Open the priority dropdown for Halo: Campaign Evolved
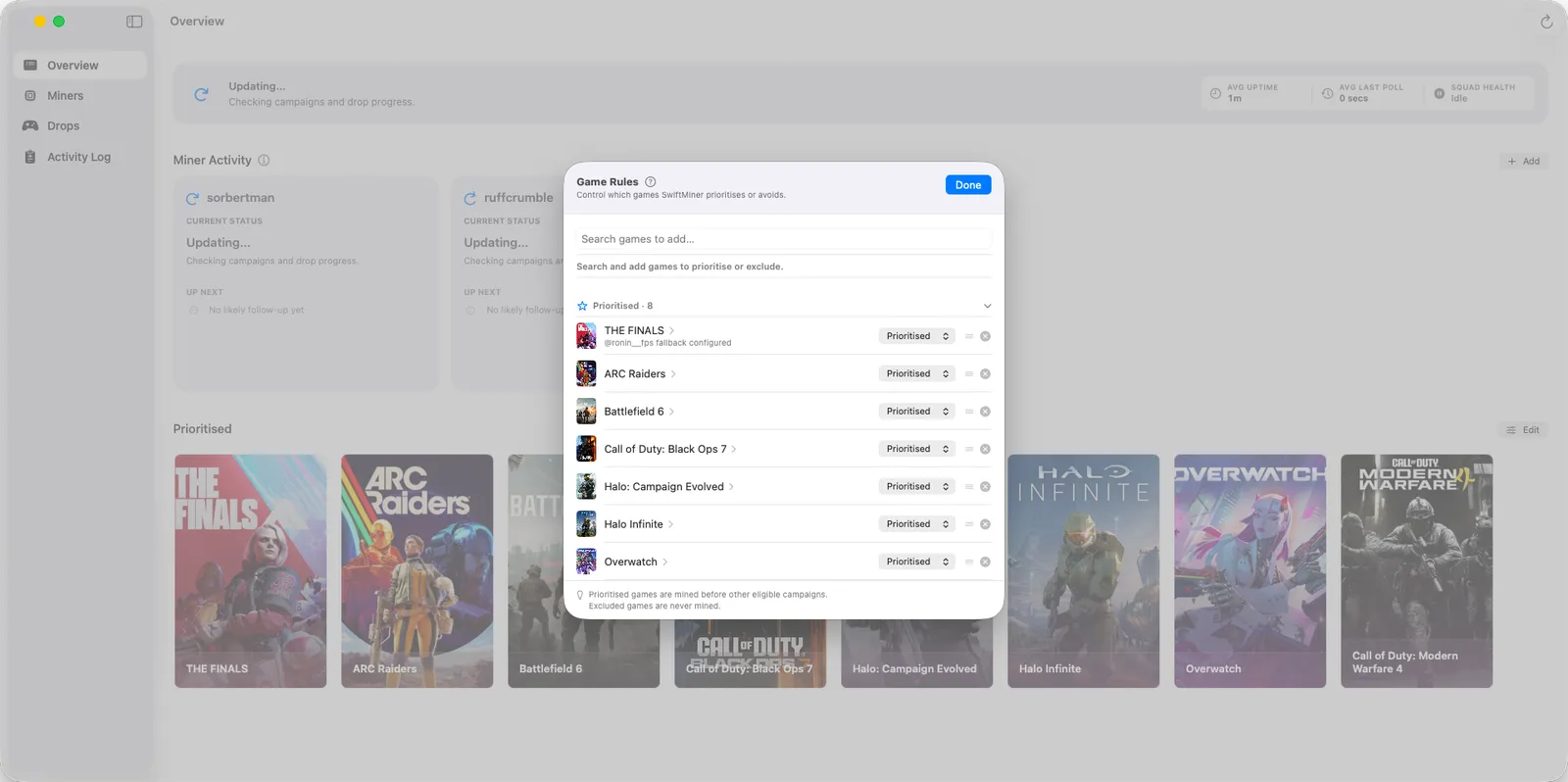This screenshot has height=782, width=1568. [x=916, y=486]
